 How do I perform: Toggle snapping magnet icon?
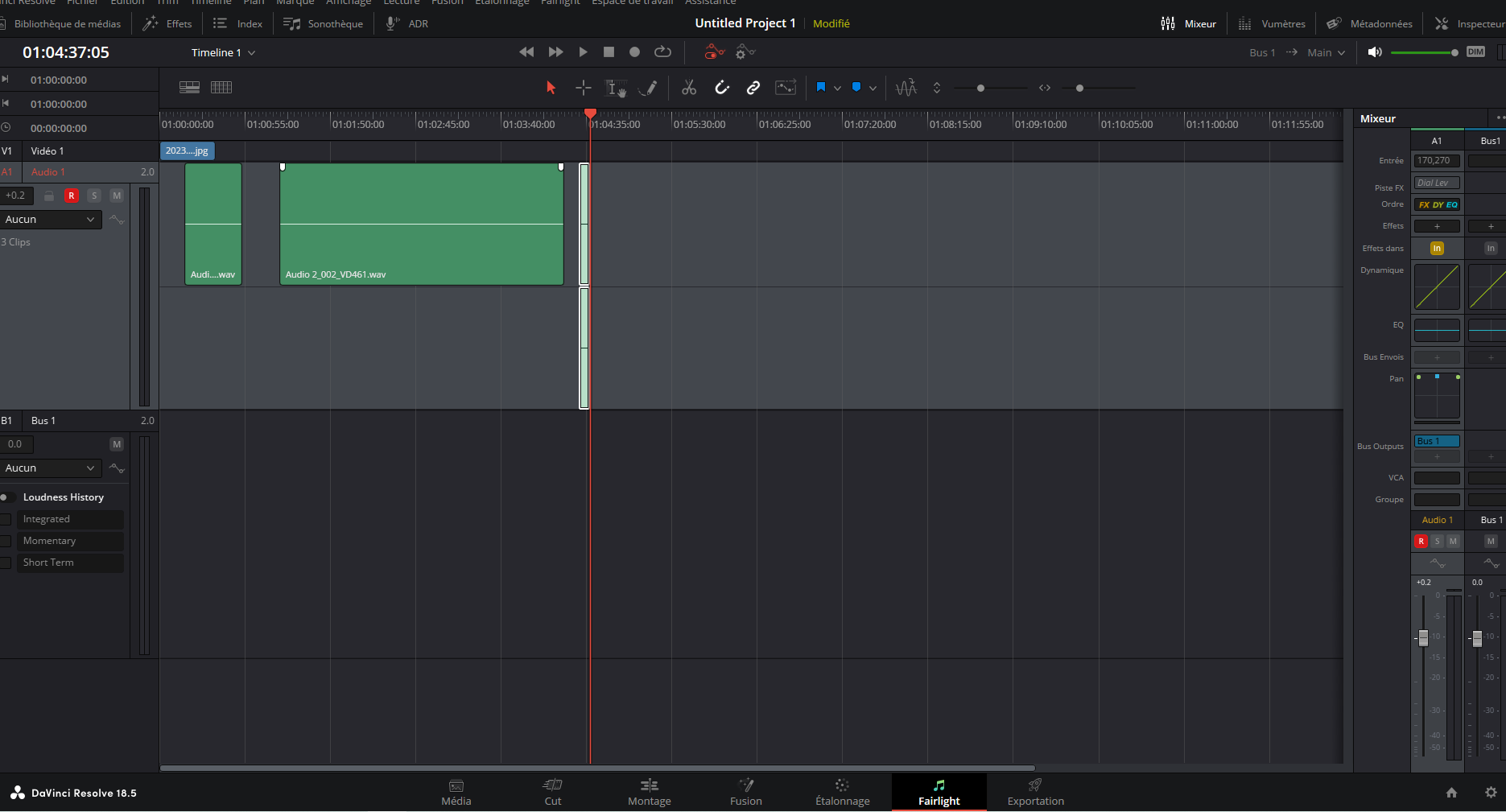[x=722, y=88]
